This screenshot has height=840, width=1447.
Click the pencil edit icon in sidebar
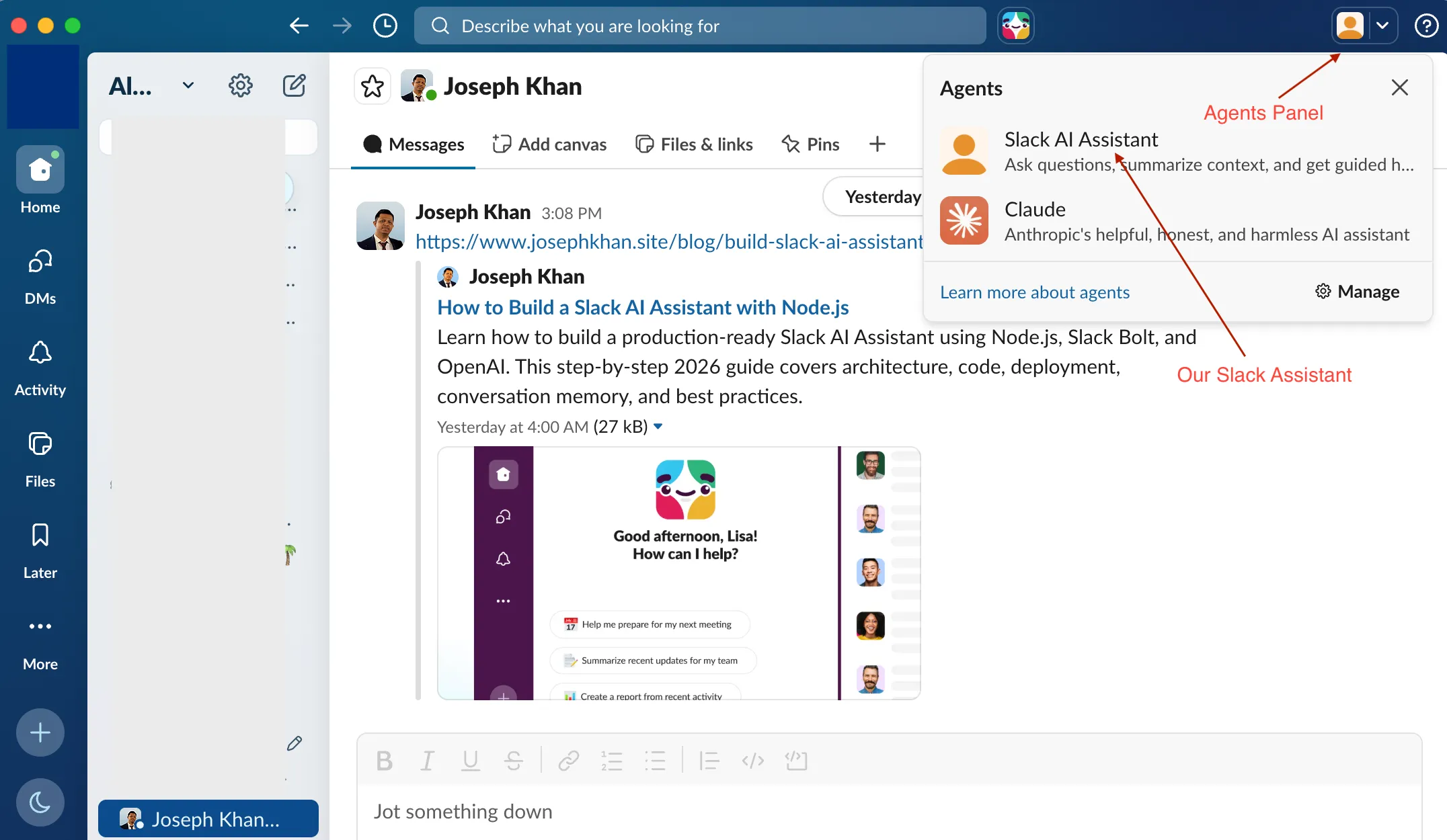coord(294,743)
